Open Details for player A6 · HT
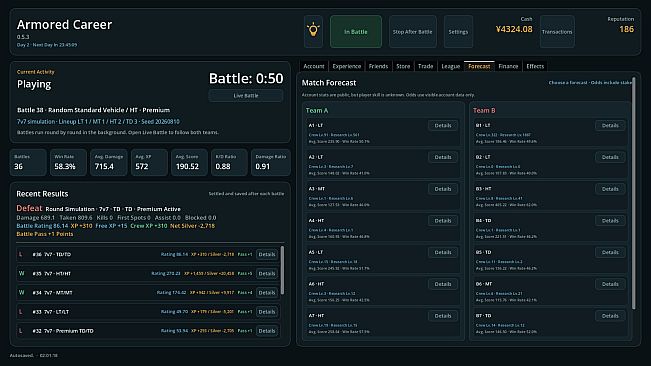 point(443,284)
